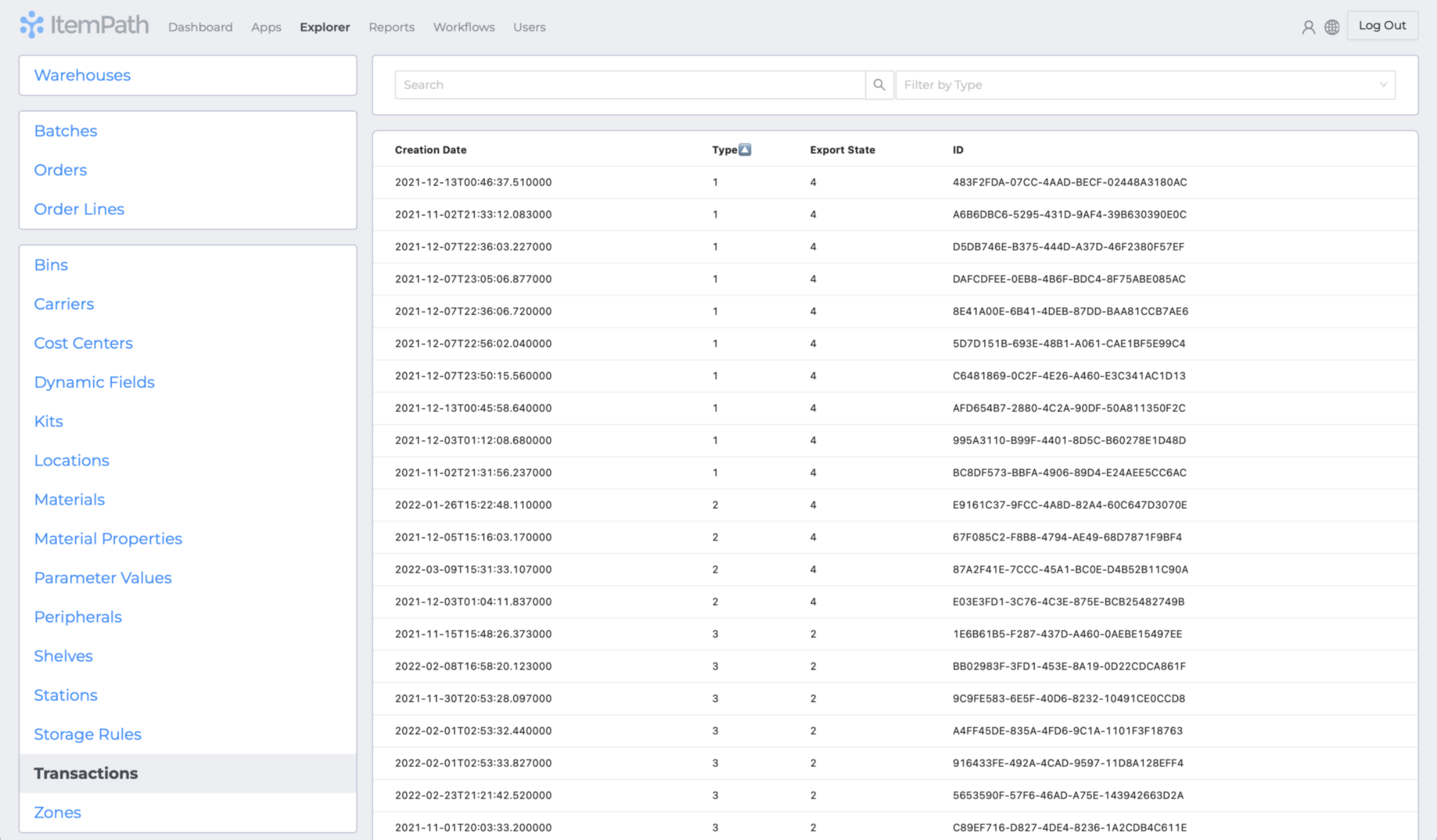Click the Users navigation menu item

click(528, 26)
